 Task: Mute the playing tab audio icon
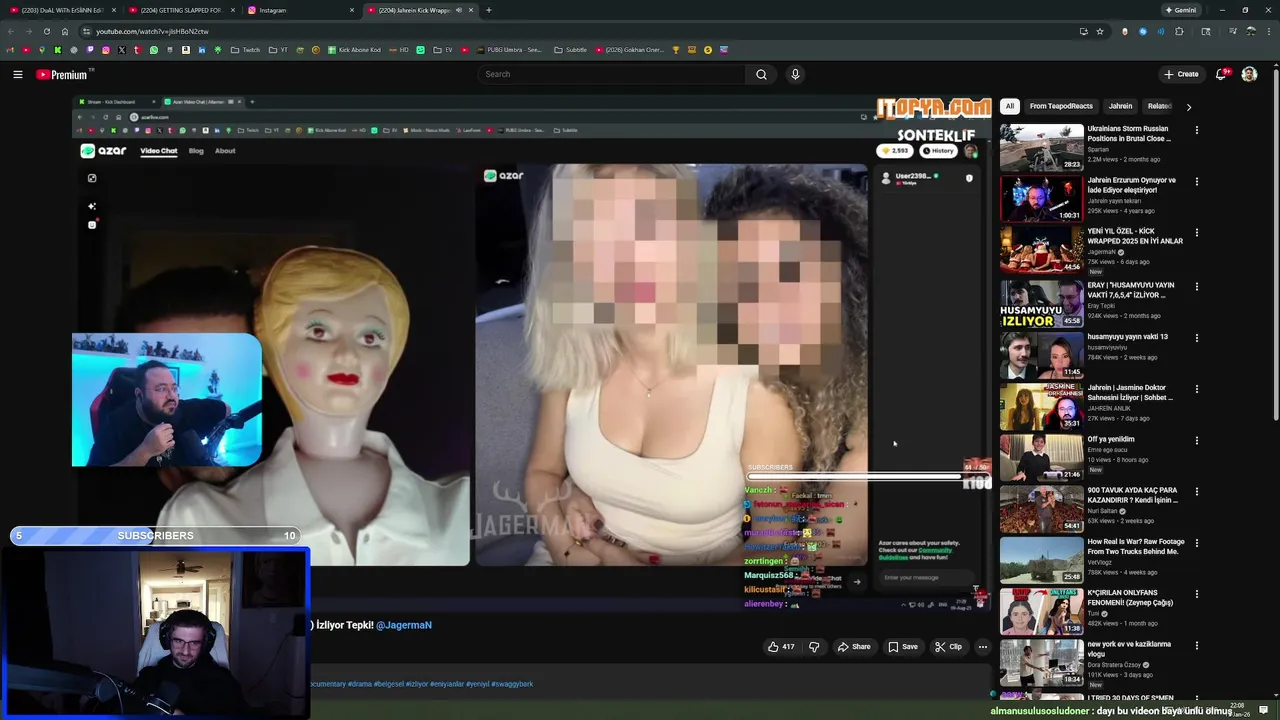click(459, 10)
